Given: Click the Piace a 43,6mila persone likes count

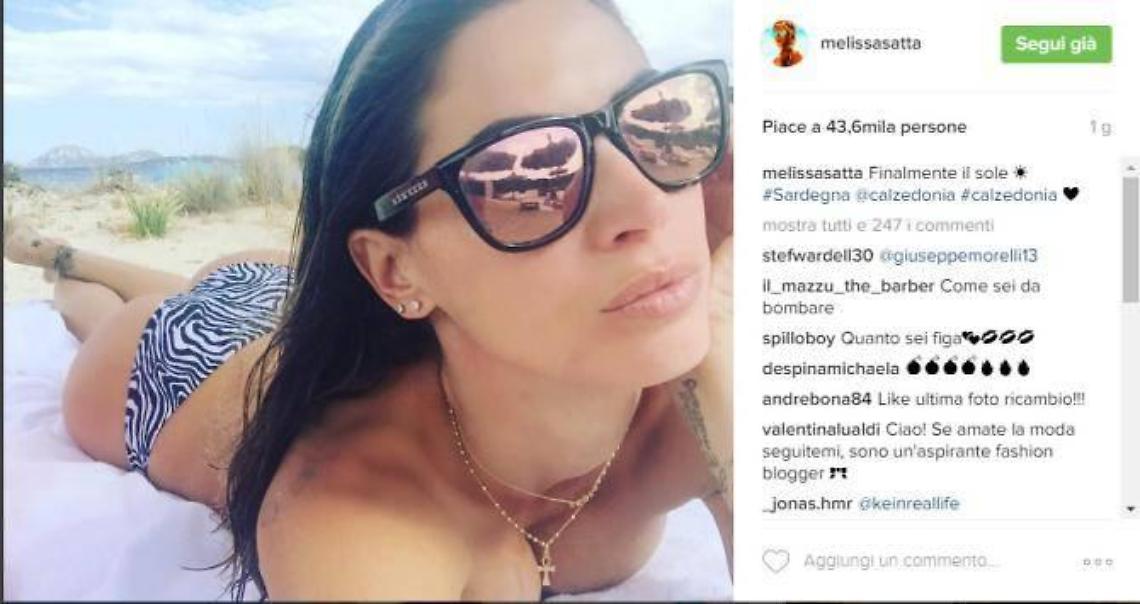Looking at the screenshot, I should click(864, 127).
